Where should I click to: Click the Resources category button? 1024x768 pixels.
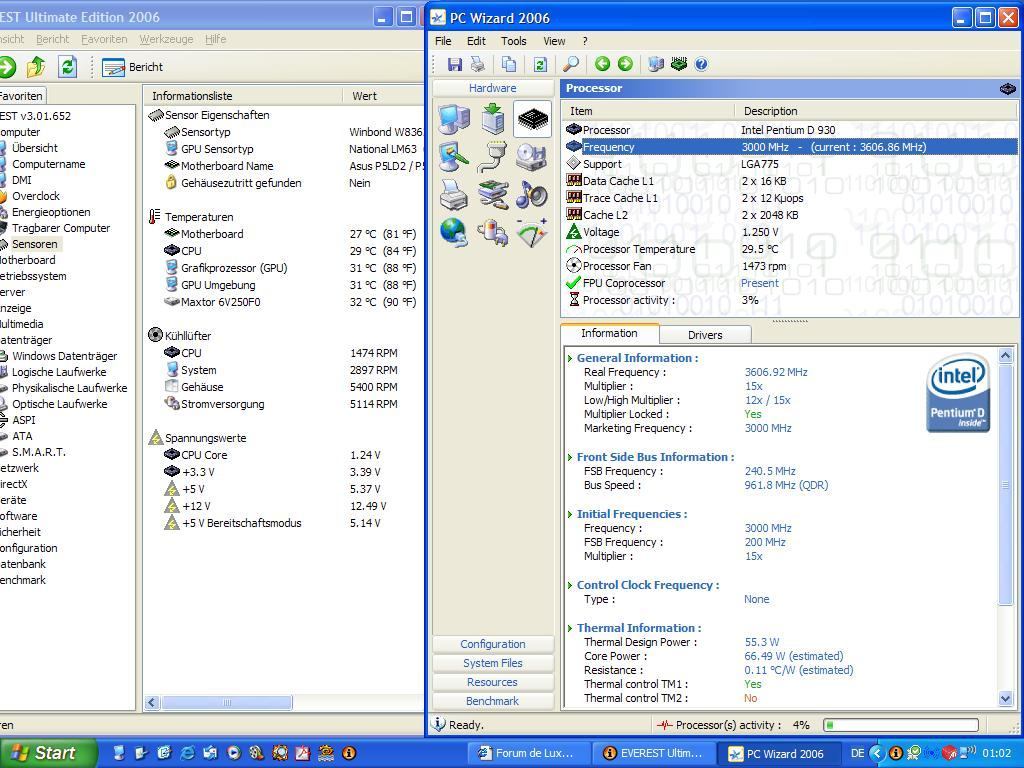(x=493, y=682)
